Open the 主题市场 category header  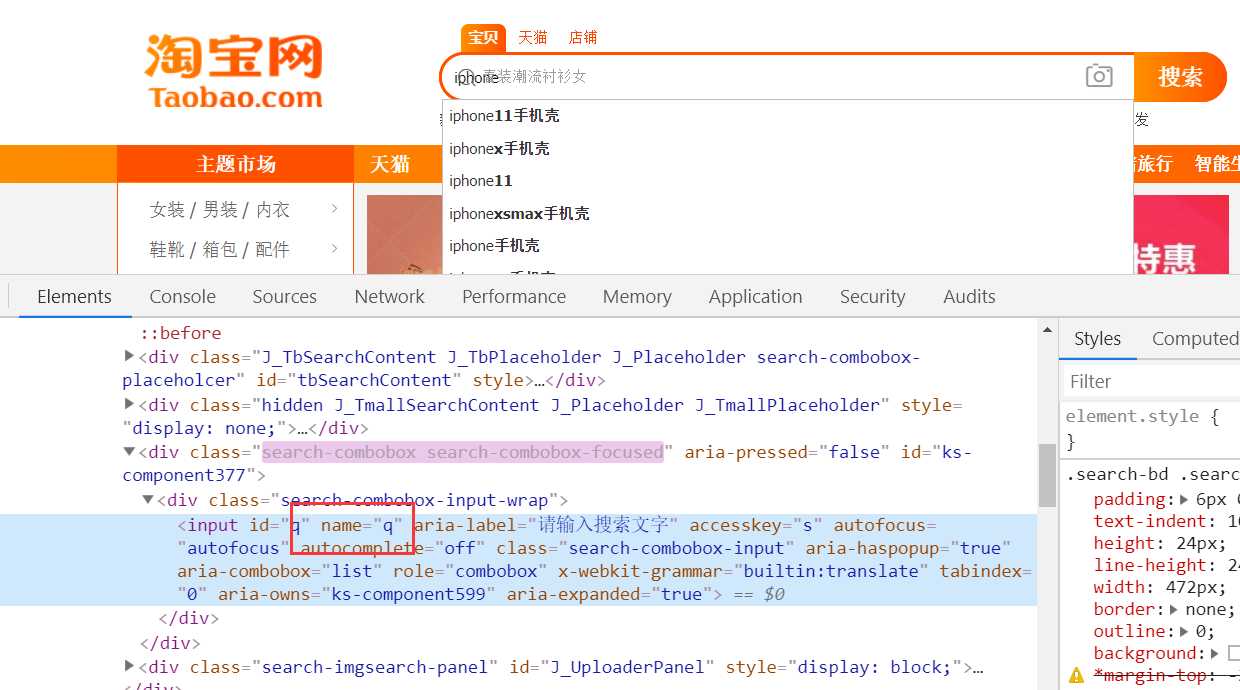236,164
